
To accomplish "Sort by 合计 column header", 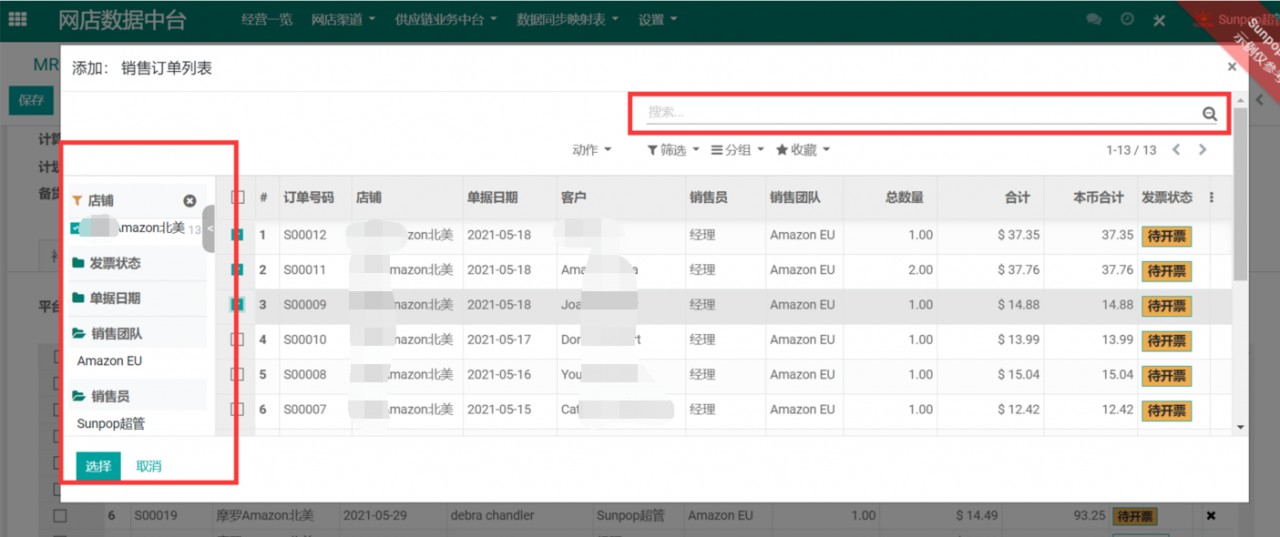I will point(1017,198).
